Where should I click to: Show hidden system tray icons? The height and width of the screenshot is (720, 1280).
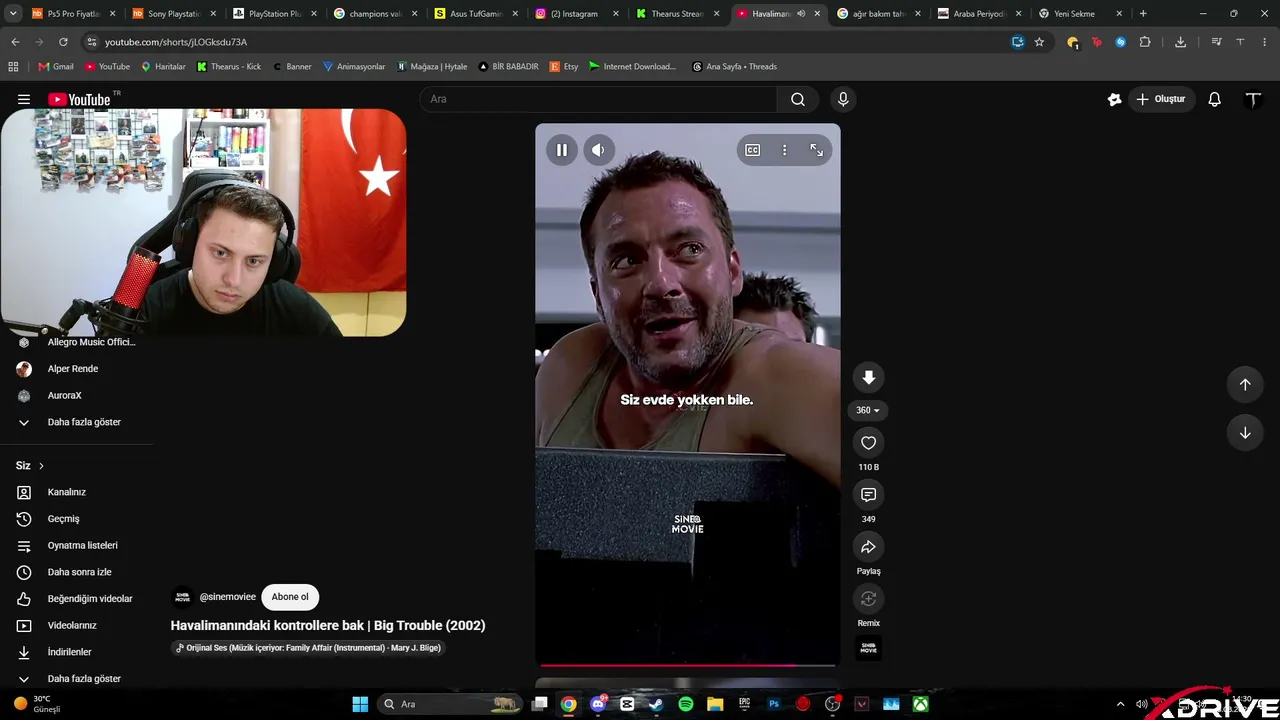point(1120,704)
